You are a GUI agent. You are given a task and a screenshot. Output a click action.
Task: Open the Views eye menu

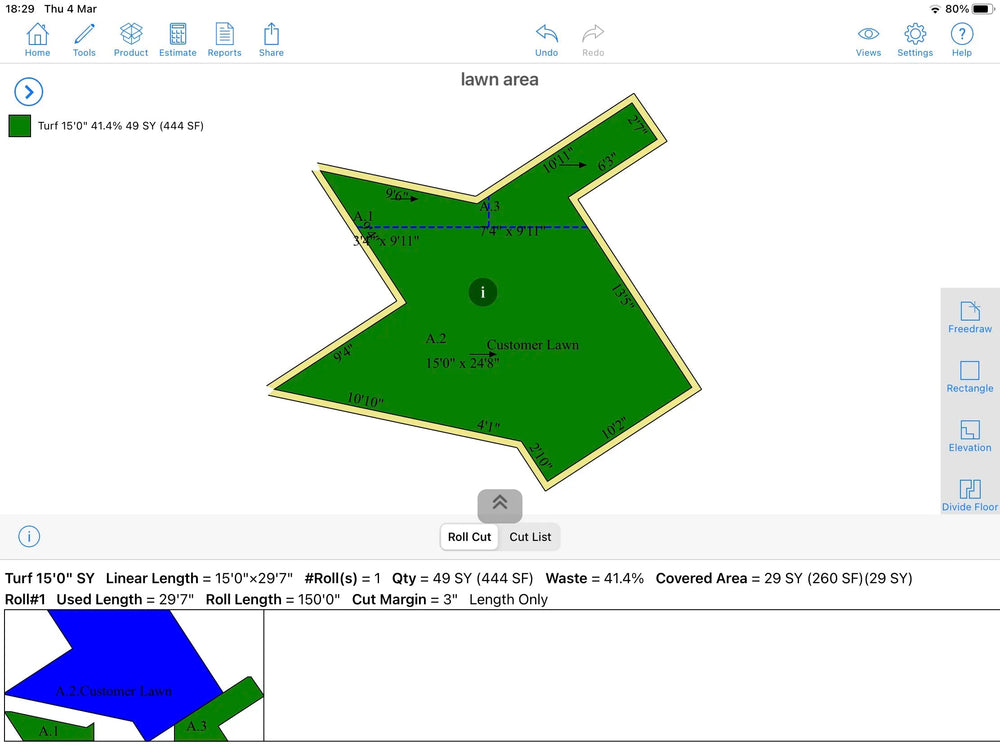point(868,39)
